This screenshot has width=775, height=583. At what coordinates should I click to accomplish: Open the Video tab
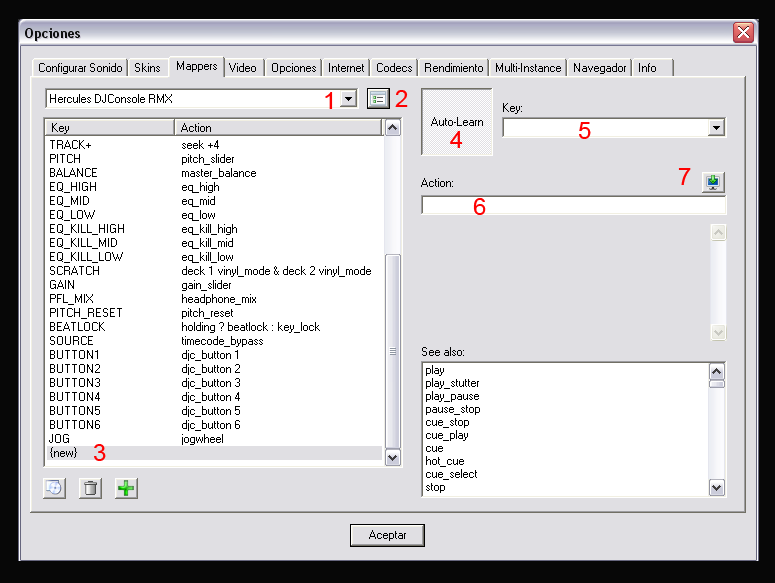tap(243, 68)
